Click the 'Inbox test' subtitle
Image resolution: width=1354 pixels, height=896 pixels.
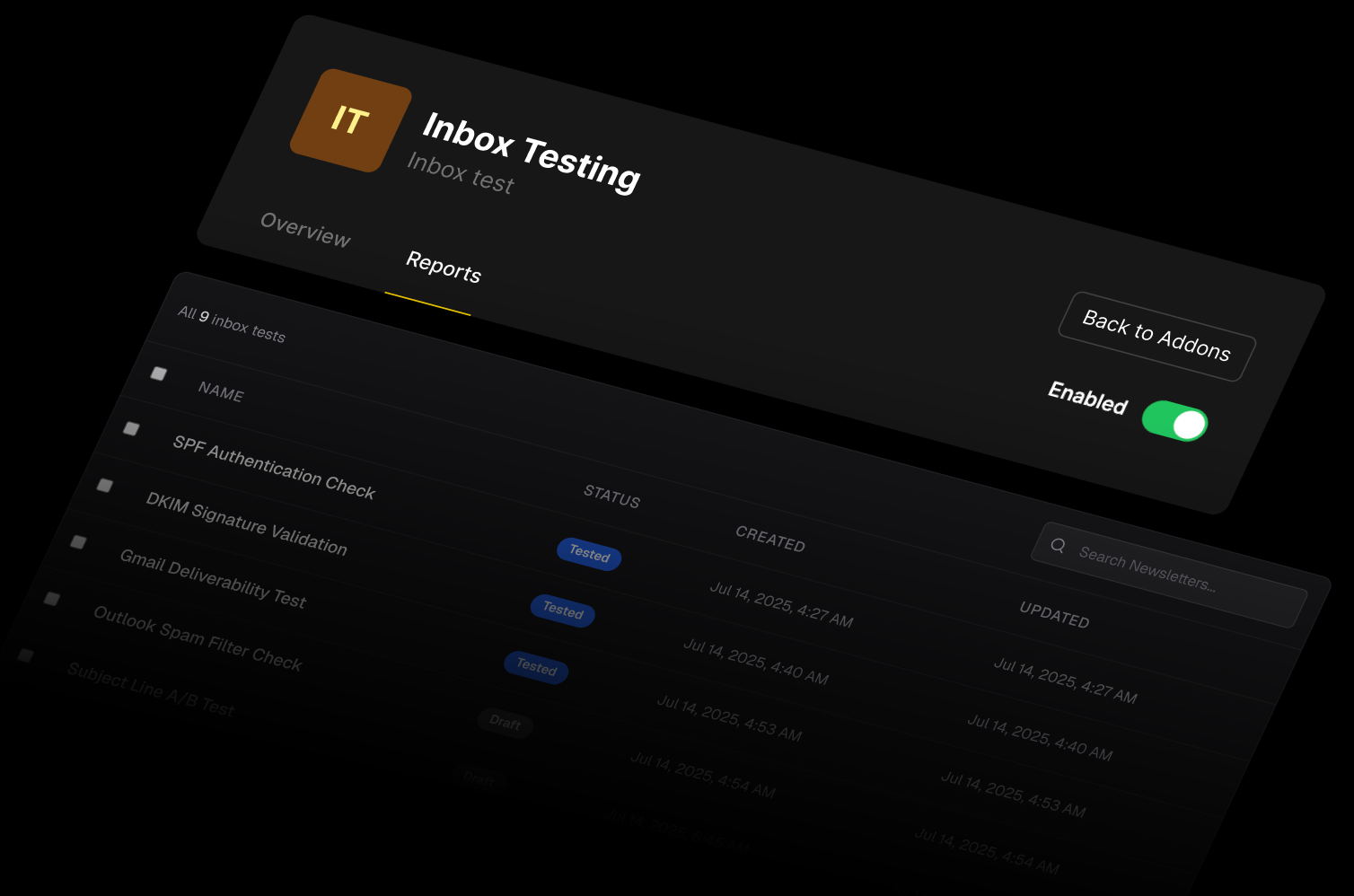(461, 173)
